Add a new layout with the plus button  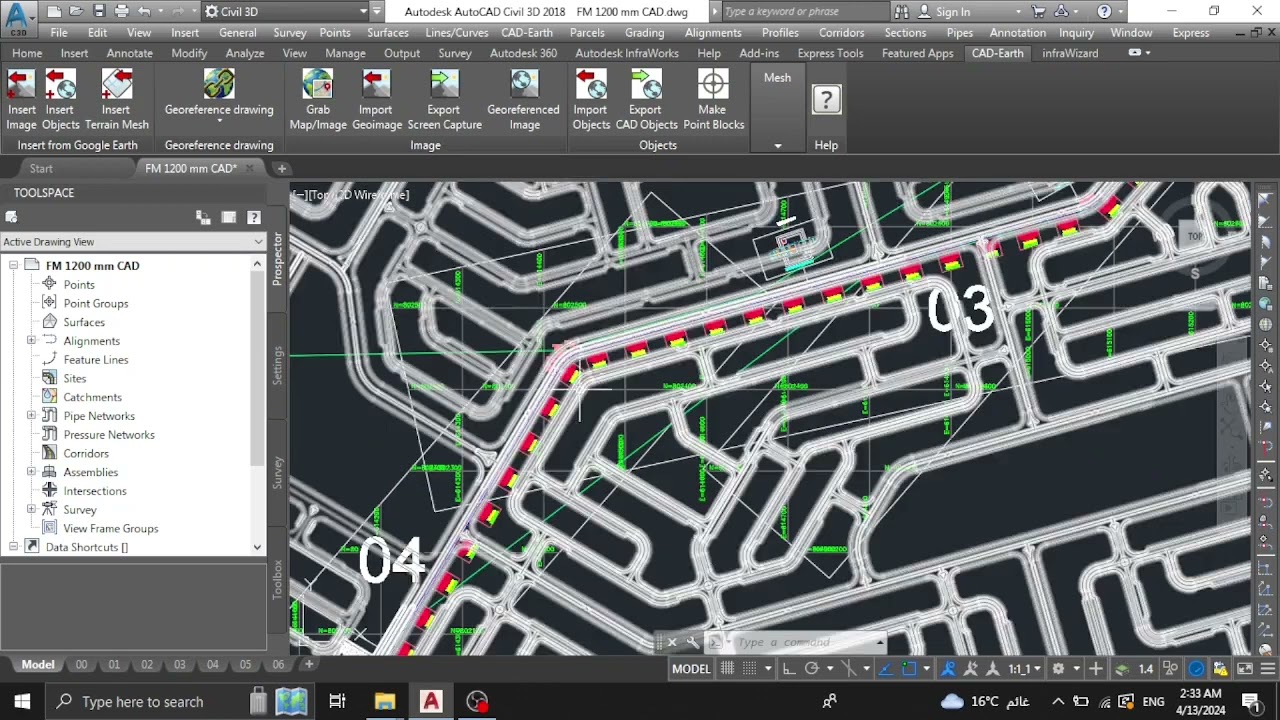[x=309, y=664]
